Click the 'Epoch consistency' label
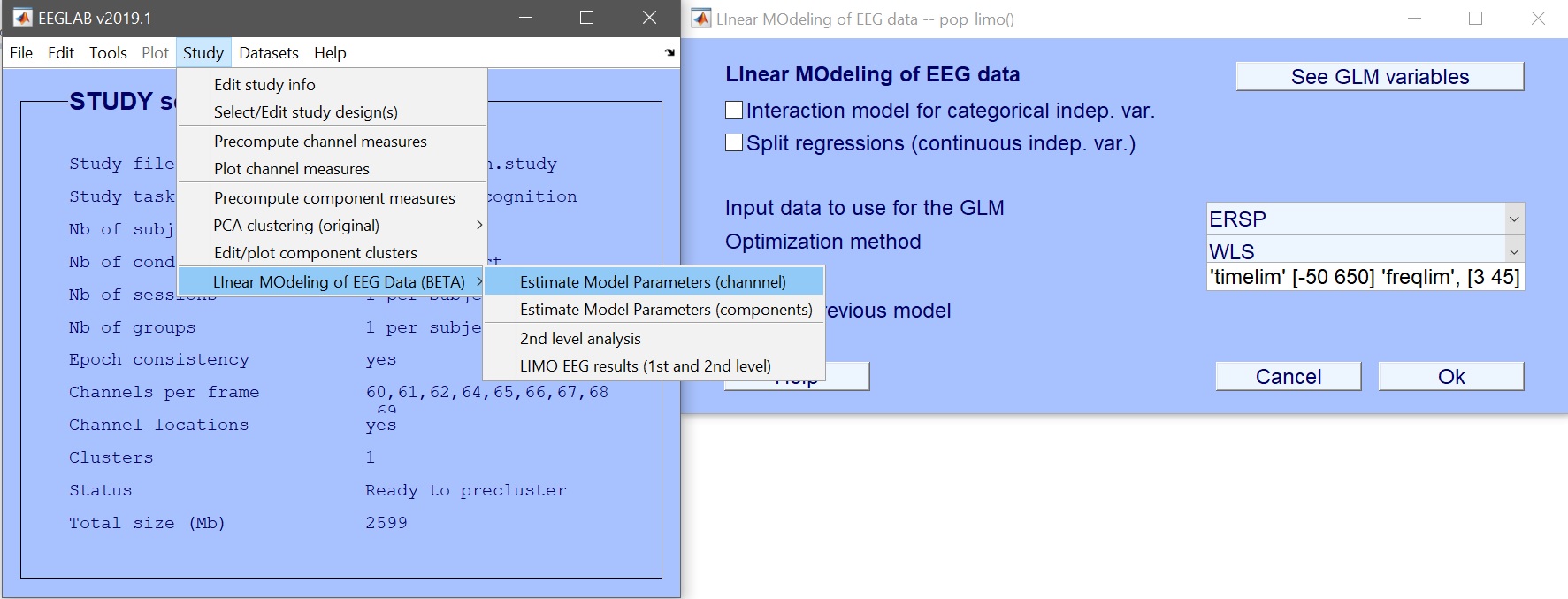The height and width of the screenshot is (599, 1568). [x=159, y=359]
